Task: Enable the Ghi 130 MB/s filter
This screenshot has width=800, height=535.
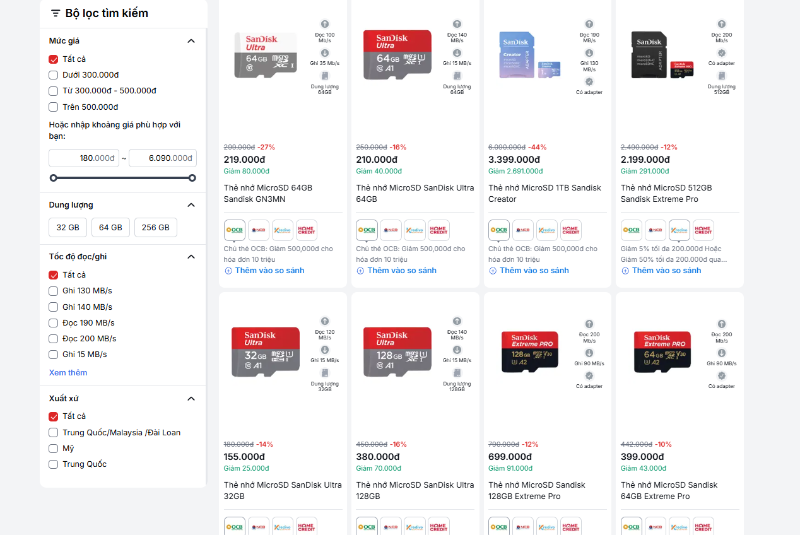Action: click(x=53, y=291)
